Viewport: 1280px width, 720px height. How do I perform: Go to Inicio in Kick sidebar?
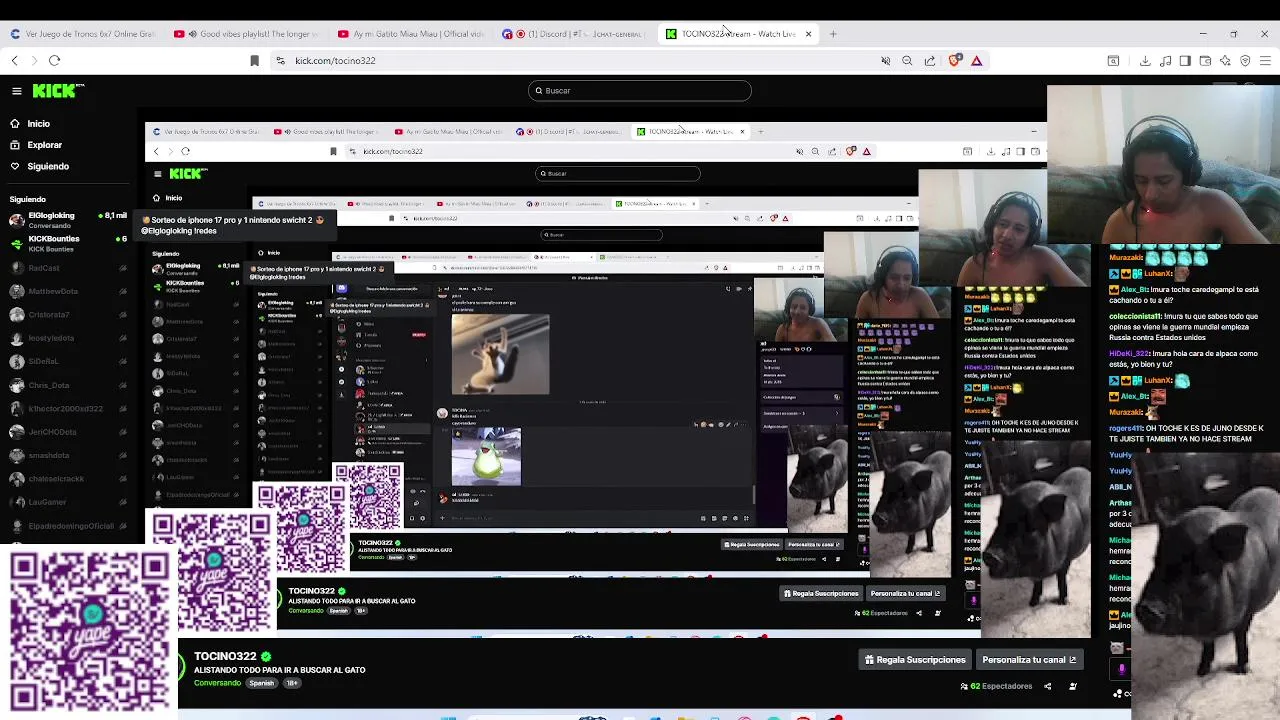[x=39, y=124]
